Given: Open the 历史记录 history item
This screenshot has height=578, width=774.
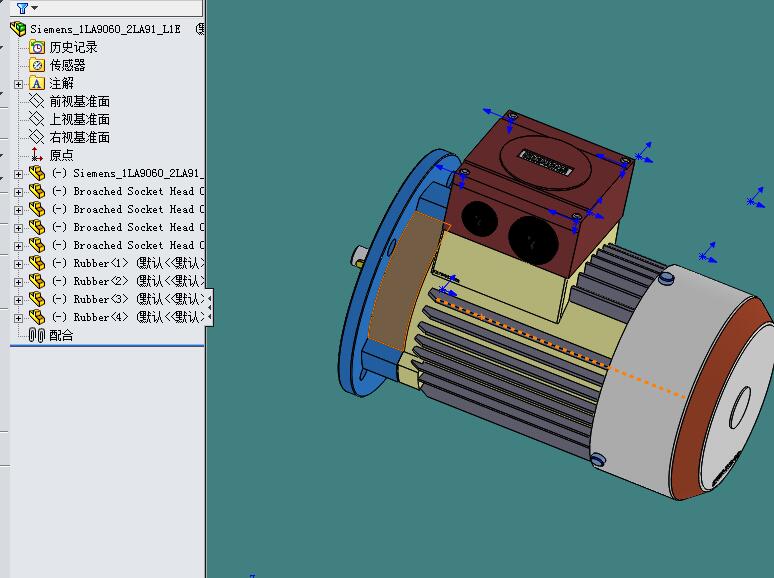Looking at the screenshot, I should point(73,47).
